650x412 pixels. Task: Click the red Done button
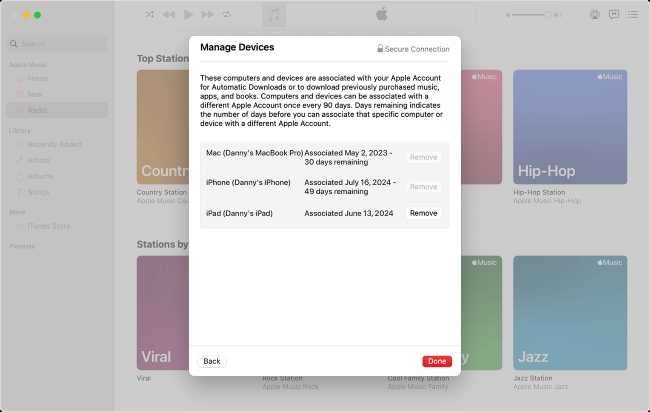coord(437,361)
